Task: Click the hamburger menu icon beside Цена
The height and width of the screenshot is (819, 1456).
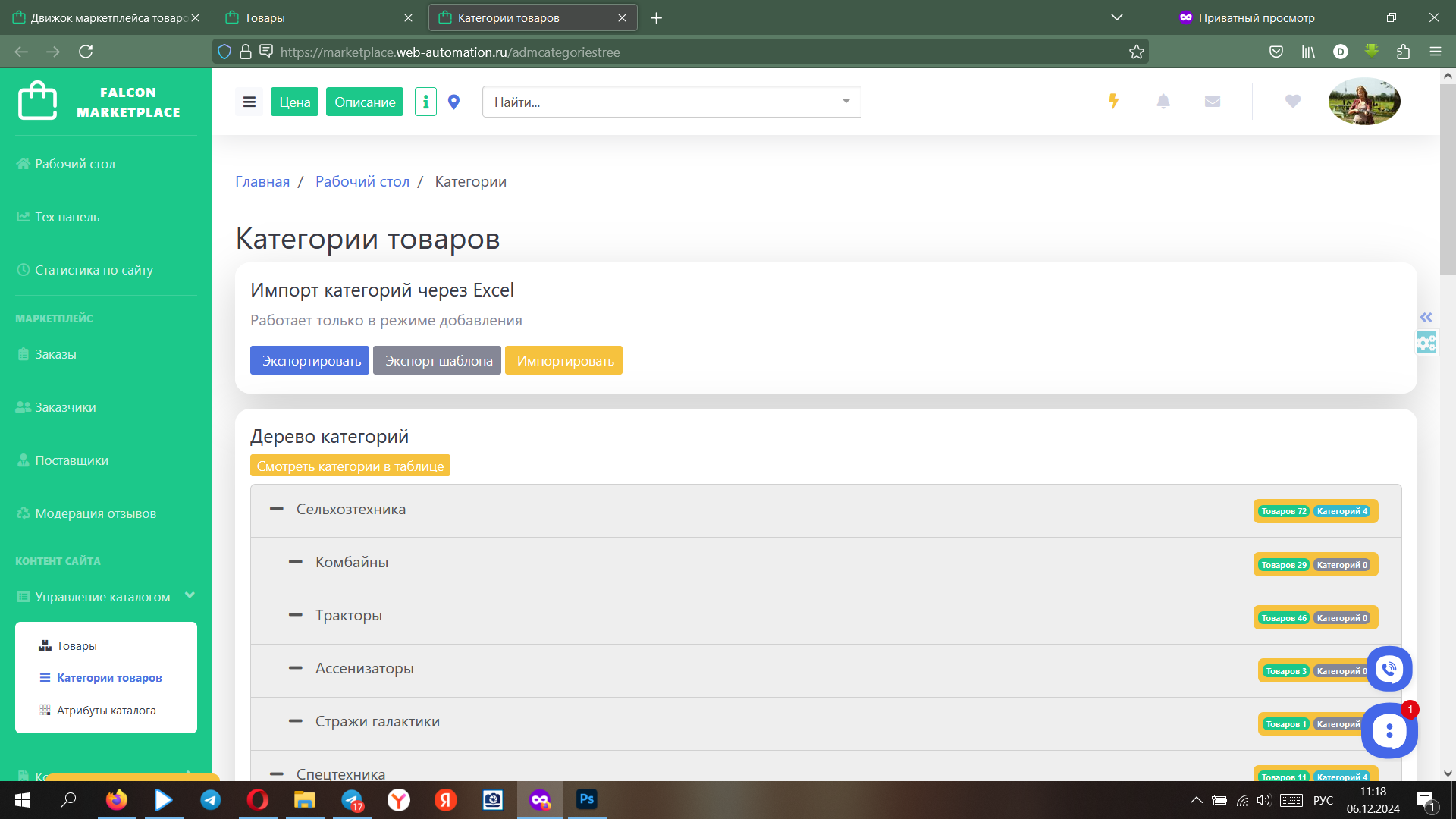Action: coord(249,101)
